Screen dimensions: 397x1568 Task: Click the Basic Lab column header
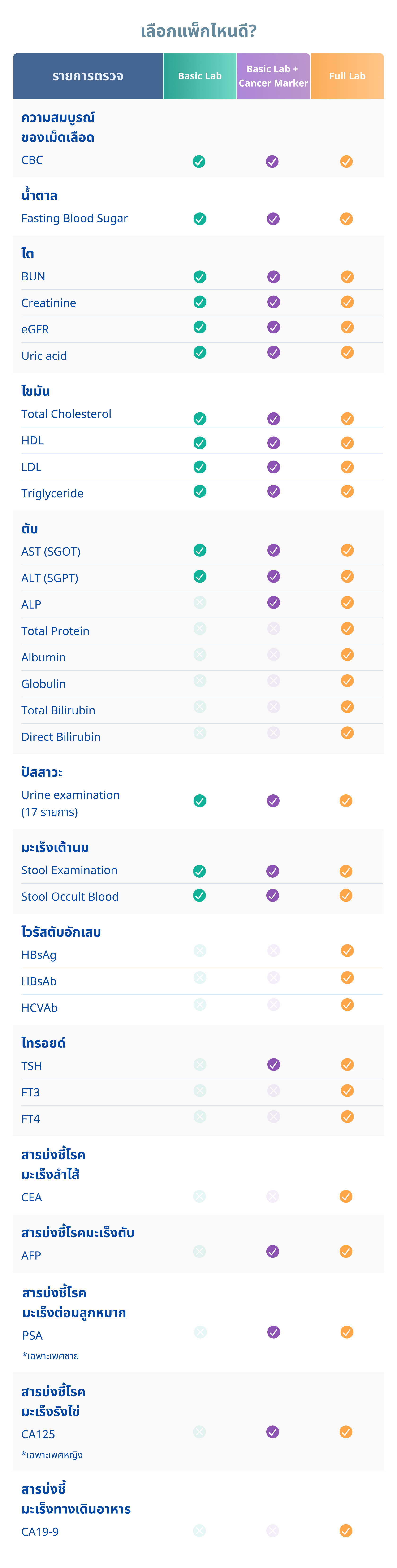[199, 76]
